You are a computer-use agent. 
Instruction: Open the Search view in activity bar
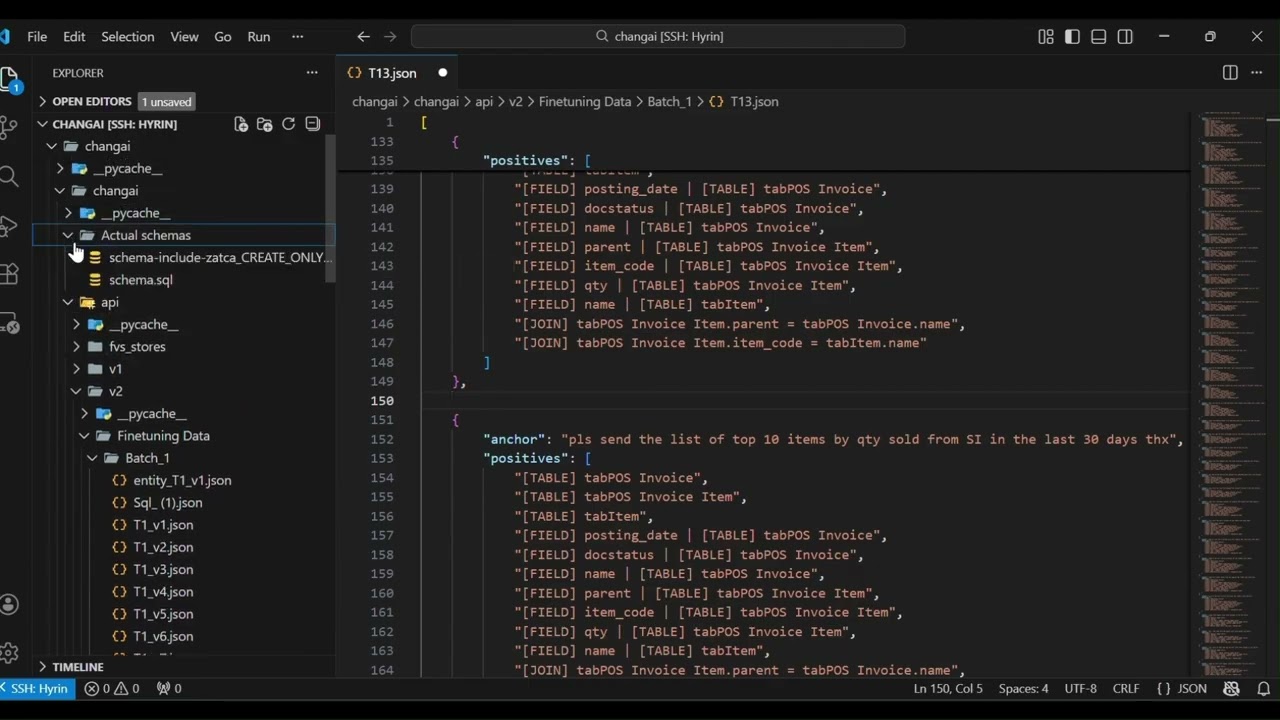[x=9, y=176]
